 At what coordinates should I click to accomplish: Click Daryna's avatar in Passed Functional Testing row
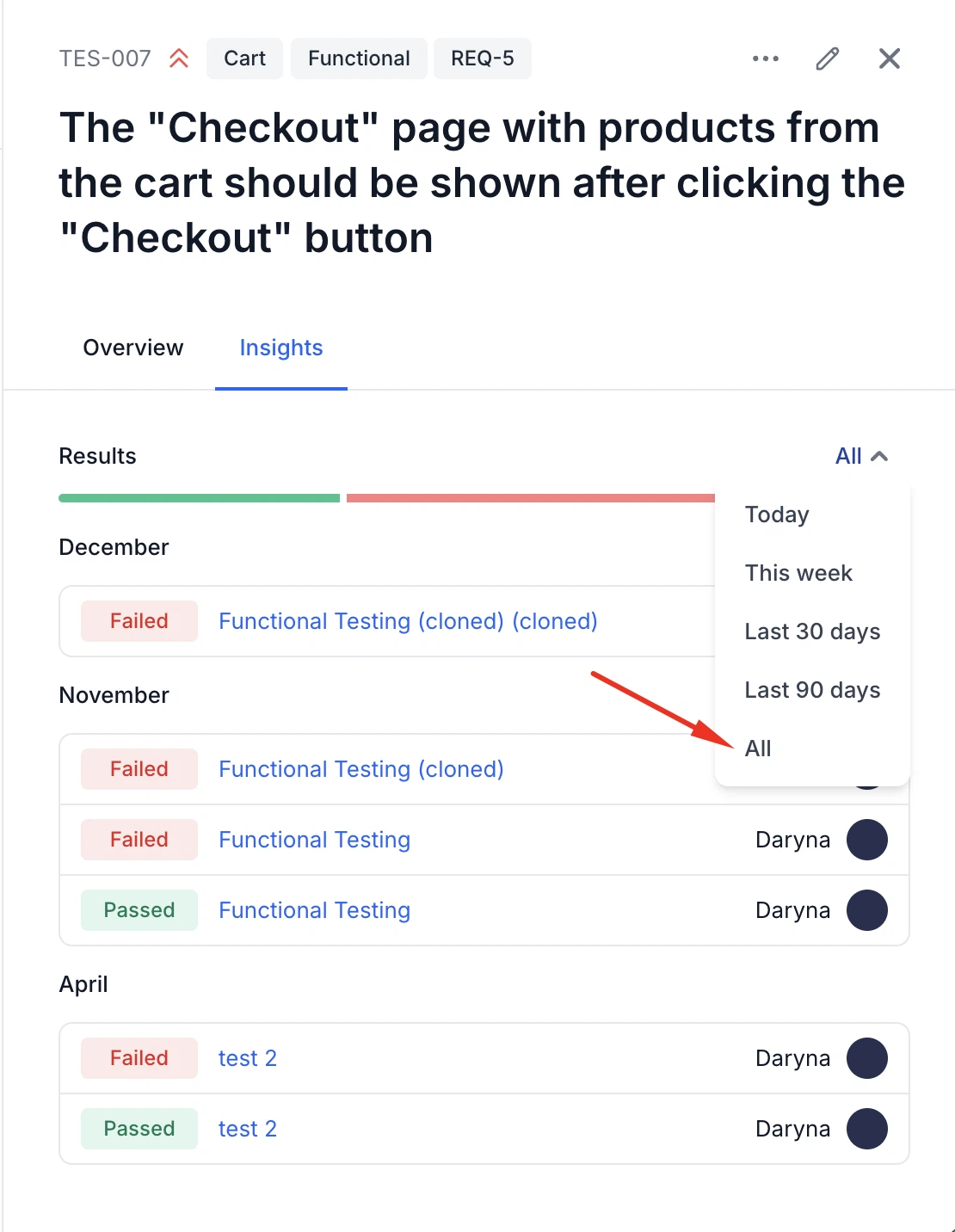(x=866, y=910)
